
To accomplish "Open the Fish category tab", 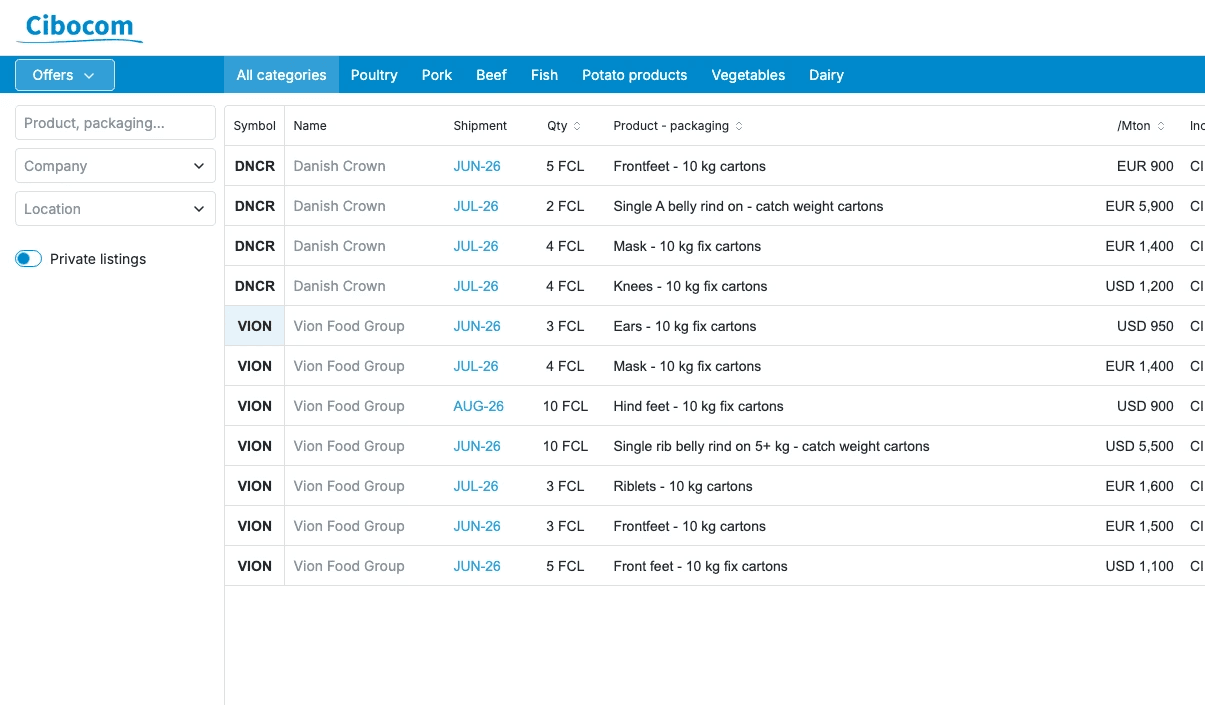I will 544,75.
